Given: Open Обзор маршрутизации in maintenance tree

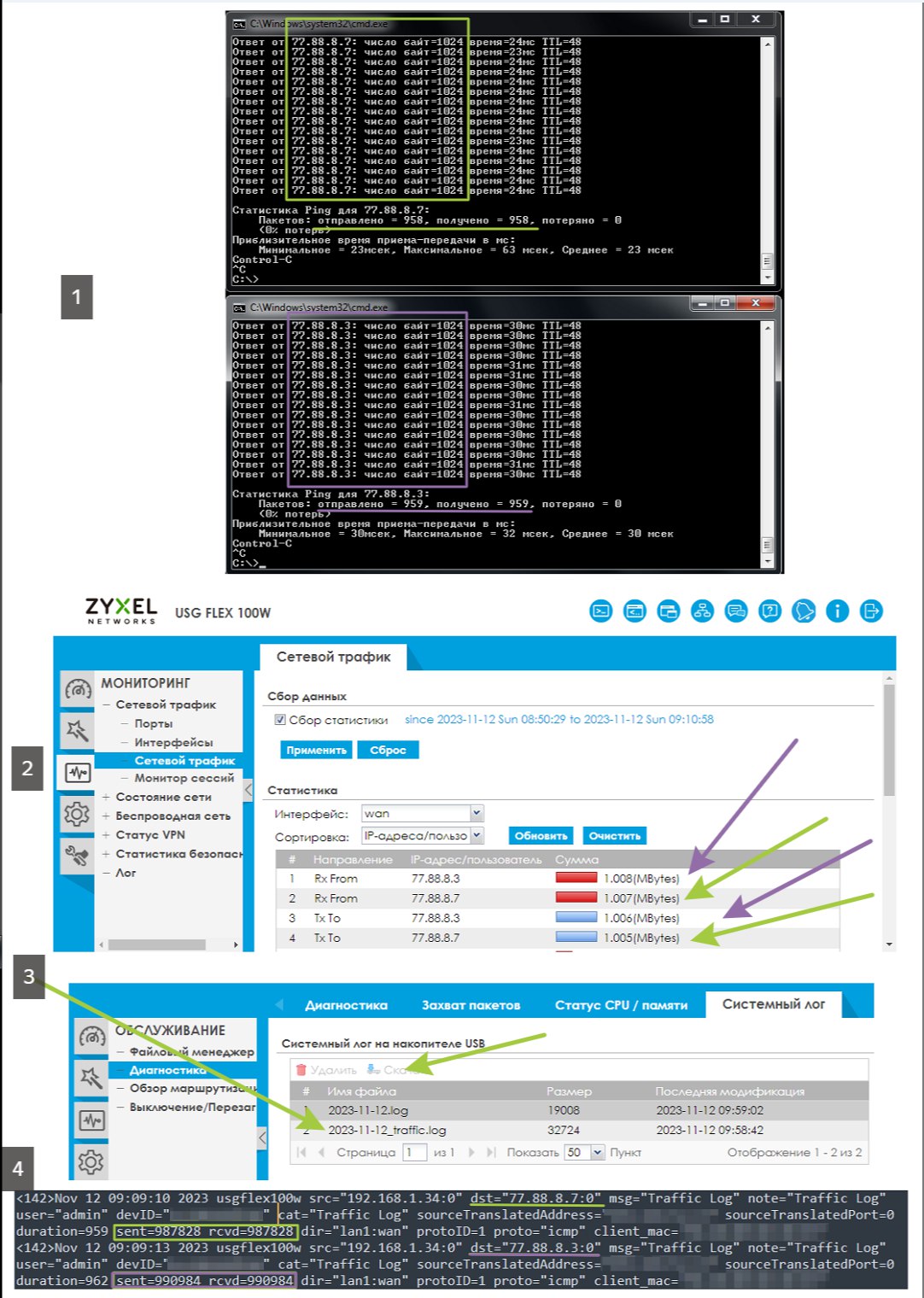Looking at the screenshot, I should 192,1088.
